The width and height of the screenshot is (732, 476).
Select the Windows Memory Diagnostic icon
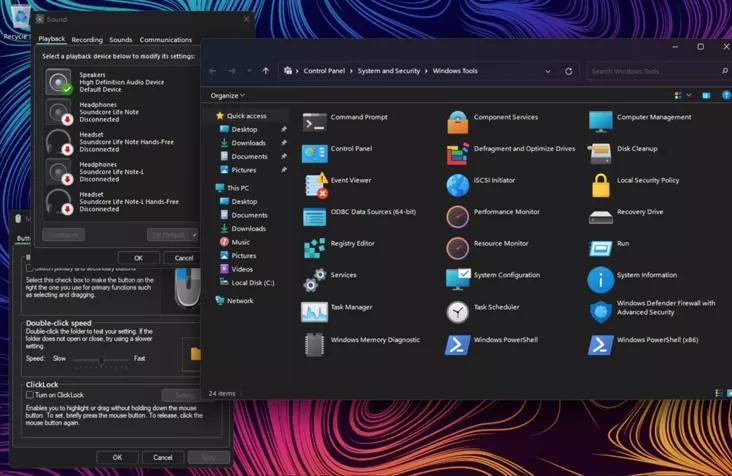314,344
